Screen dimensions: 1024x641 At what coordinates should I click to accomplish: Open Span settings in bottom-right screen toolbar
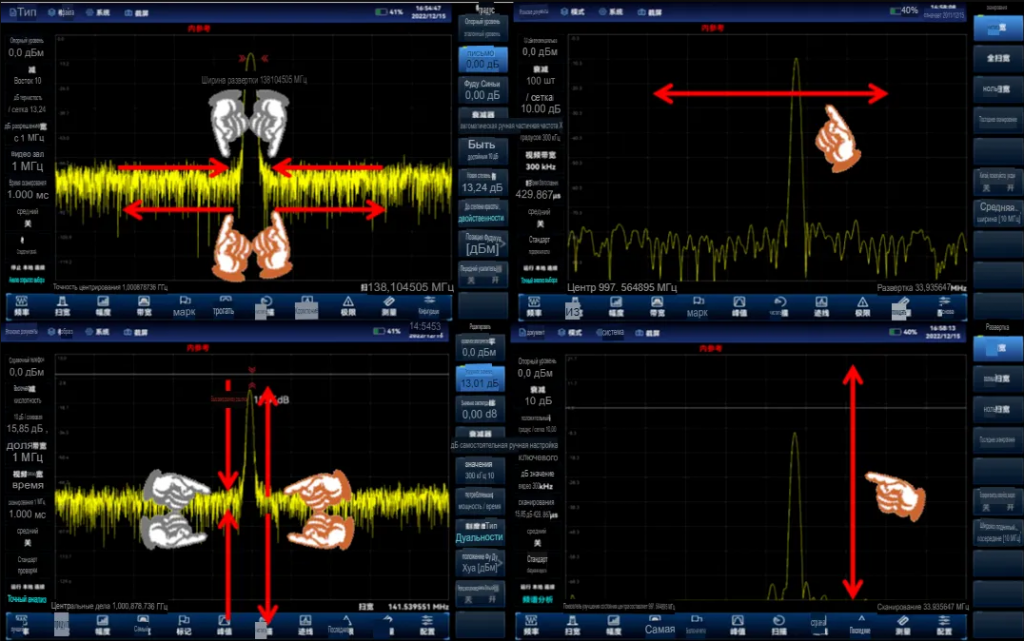coord(573,625)
